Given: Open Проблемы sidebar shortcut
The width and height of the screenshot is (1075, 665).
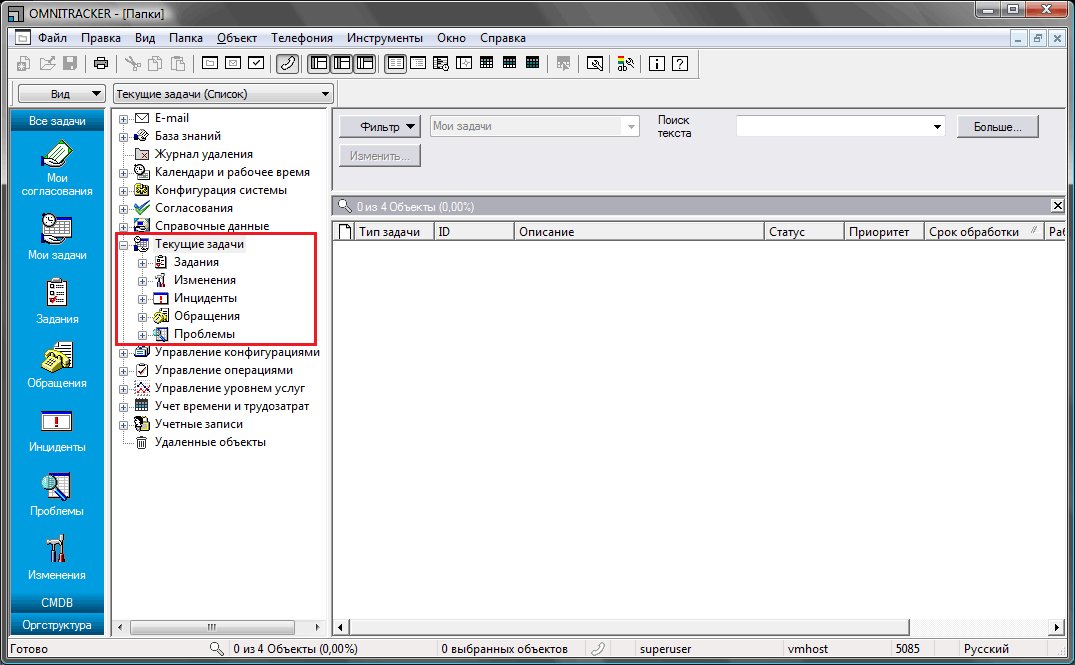Looking at the screenshot, I should [x=57, y=494].
